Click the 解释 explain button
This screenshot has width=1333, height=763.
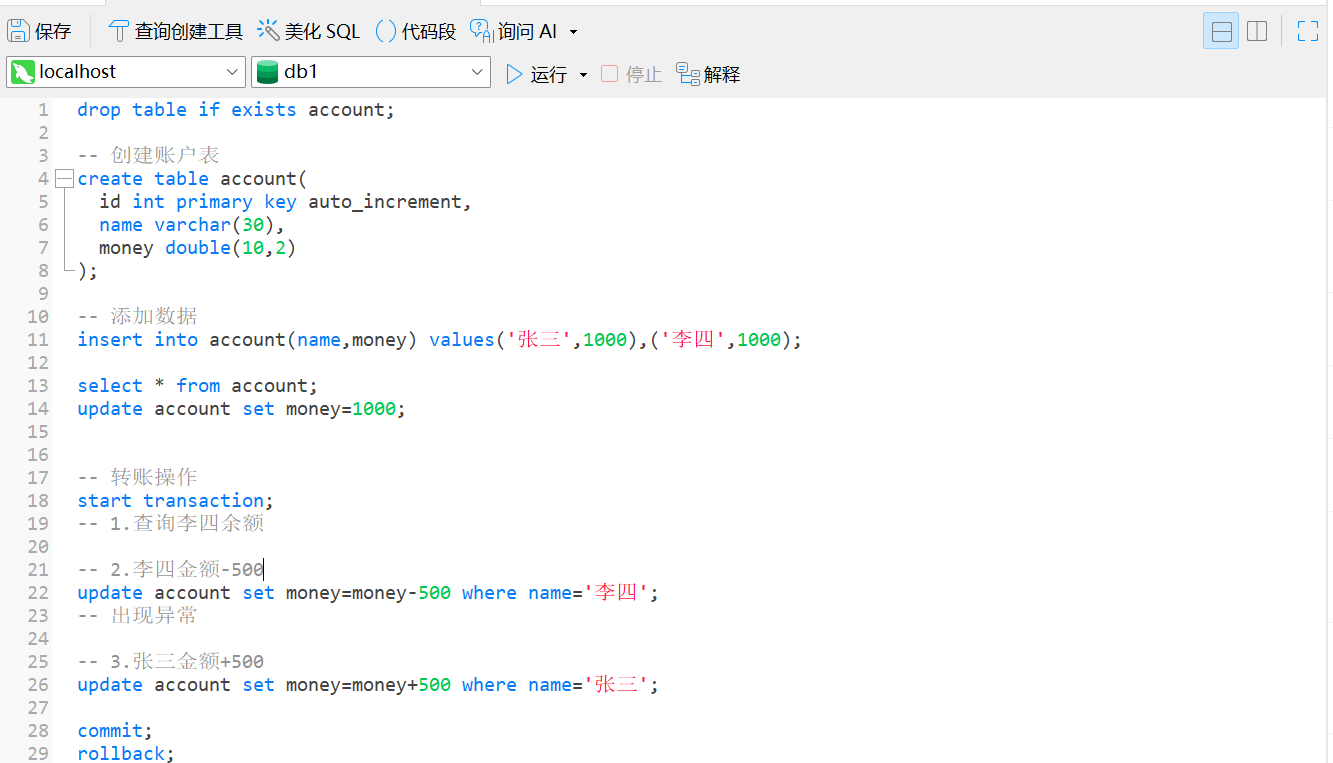pyautogui.click(x=708, y=74)
